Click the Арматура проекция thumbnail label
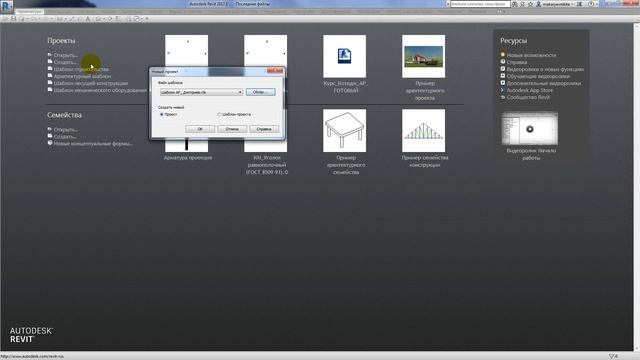Image resolution: width=640 pixels, height=360 pixels. pos(188,158)
